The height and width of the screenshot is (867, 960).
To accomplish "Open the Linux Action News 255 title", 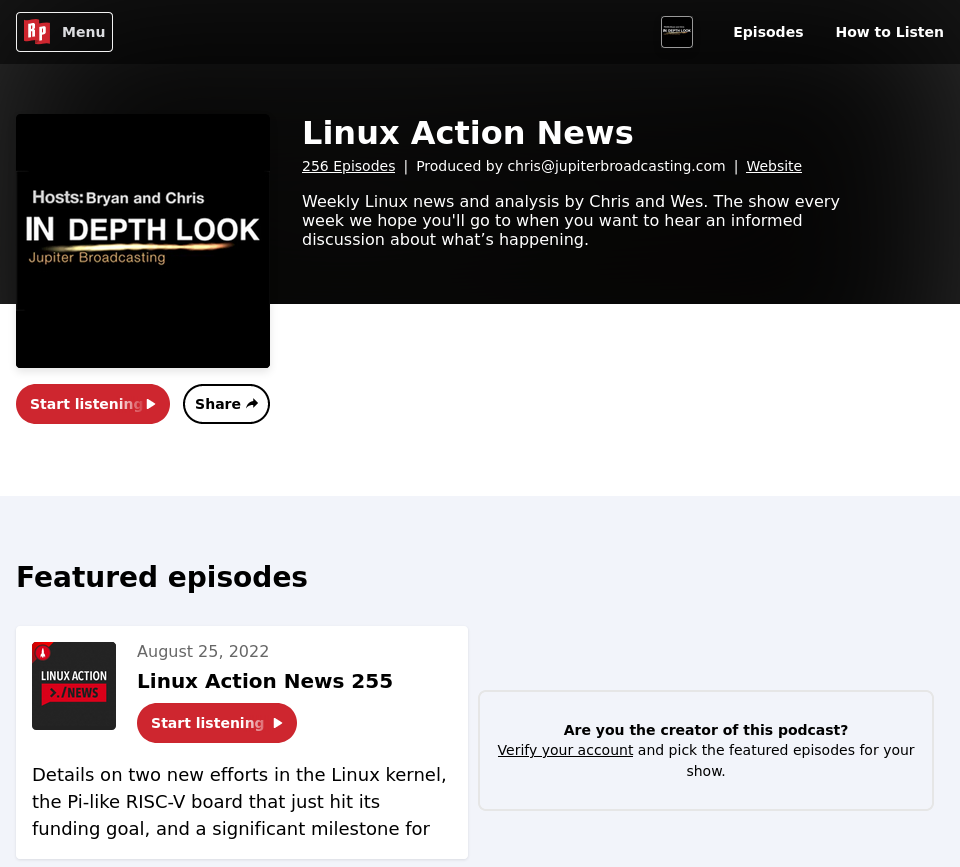I will (x=264, y=681).
